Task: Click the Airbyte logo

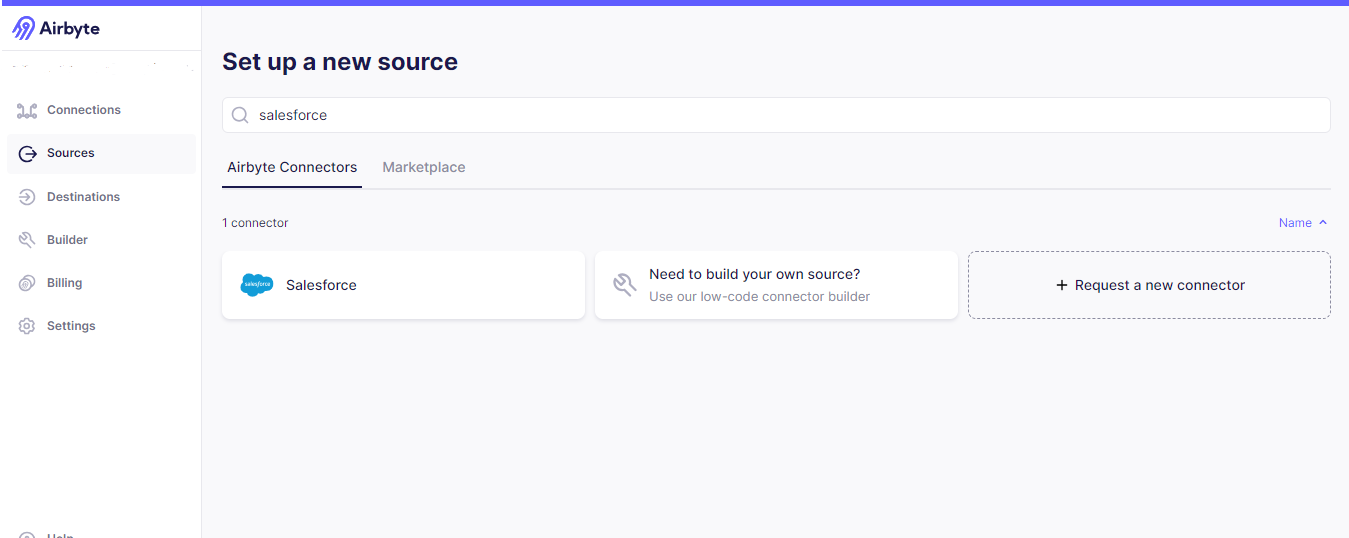Action: (56, 28)
